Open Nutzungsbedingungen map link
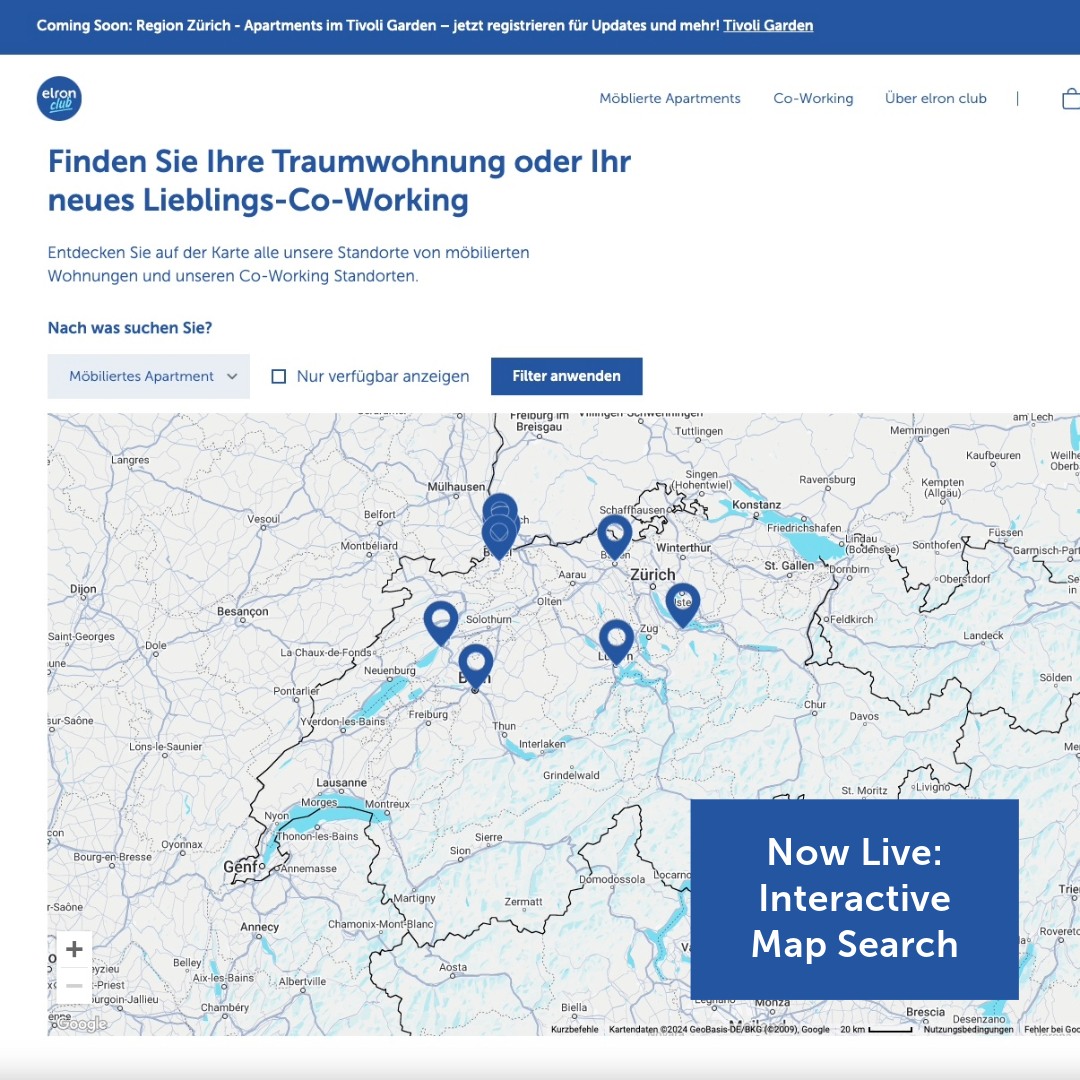This screenshot has height=1080, width=1080. (x=968, y=1029)
